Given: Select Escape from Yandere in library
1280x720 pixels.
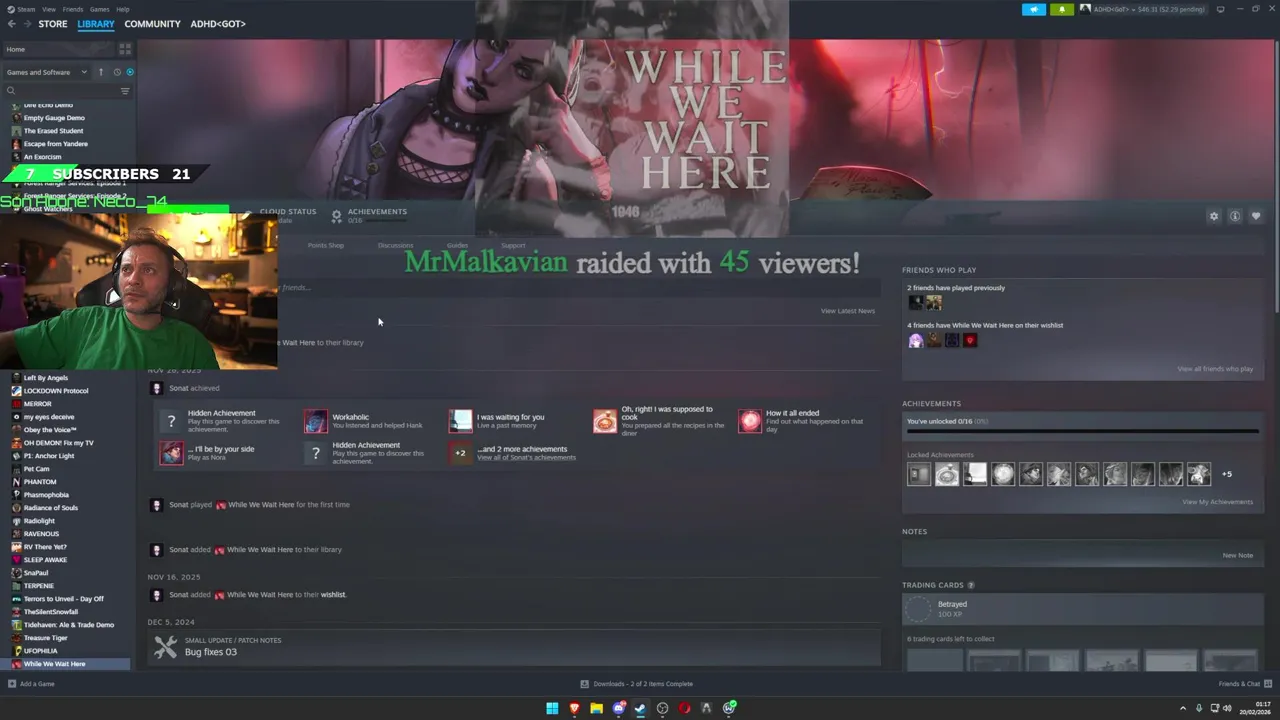Looking at the screenshot, I should [x=56, y=144].
